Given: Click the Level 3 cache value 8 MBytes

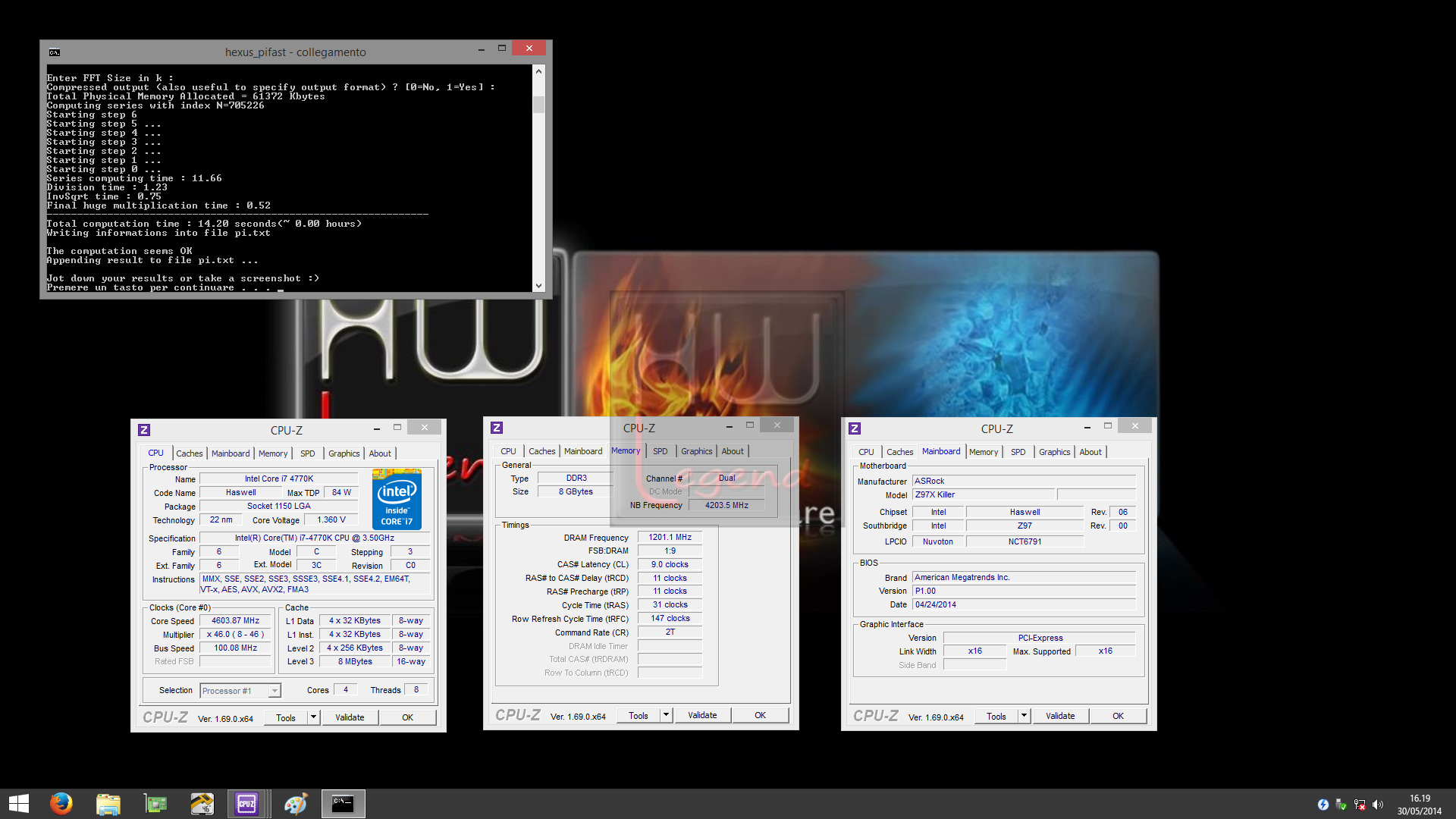Looking at the screenshot, I should pyautogui.click(x=355, y=661).
